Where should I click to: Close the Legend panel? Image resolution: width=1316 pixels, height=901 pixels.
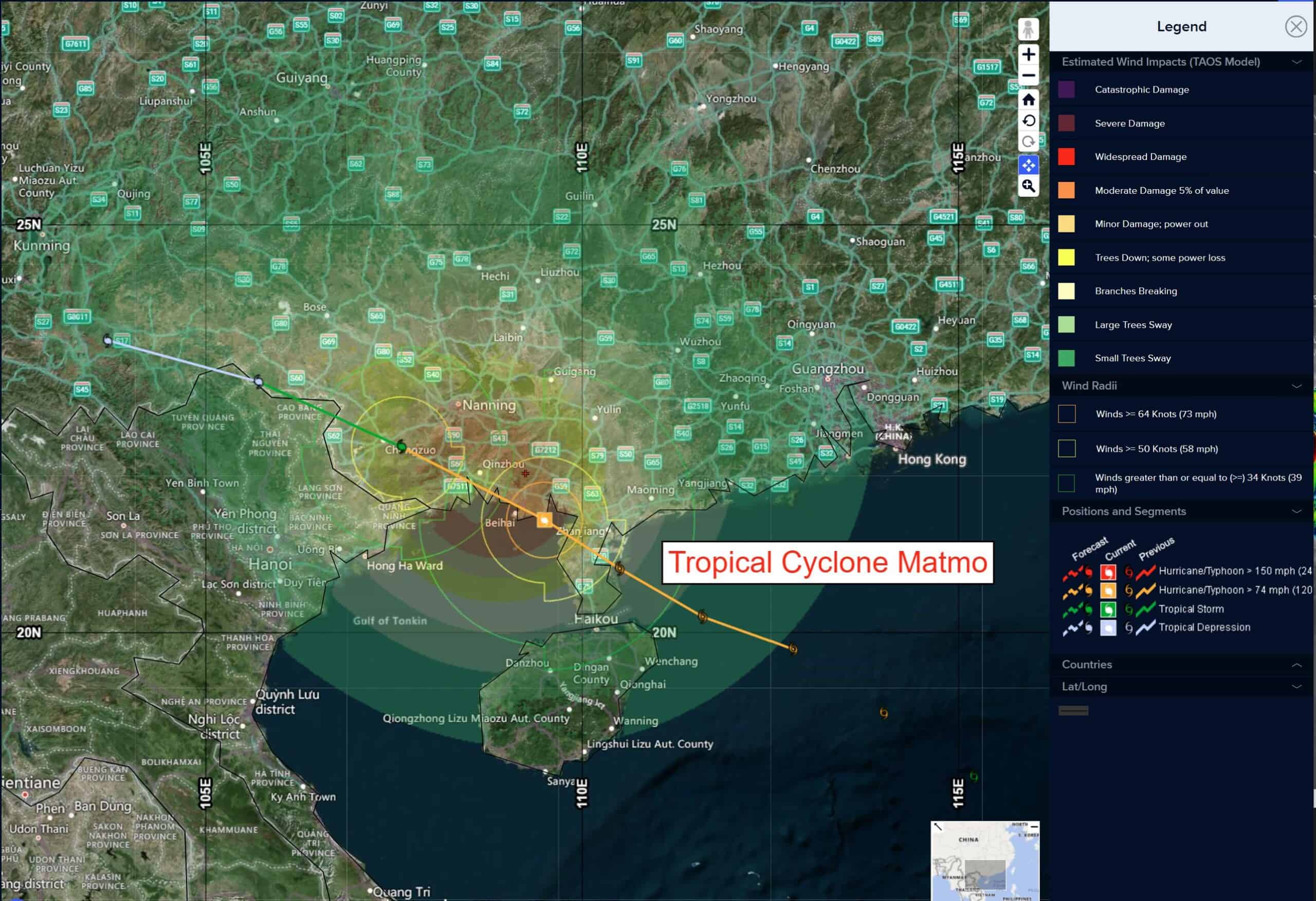[1295, 27]
